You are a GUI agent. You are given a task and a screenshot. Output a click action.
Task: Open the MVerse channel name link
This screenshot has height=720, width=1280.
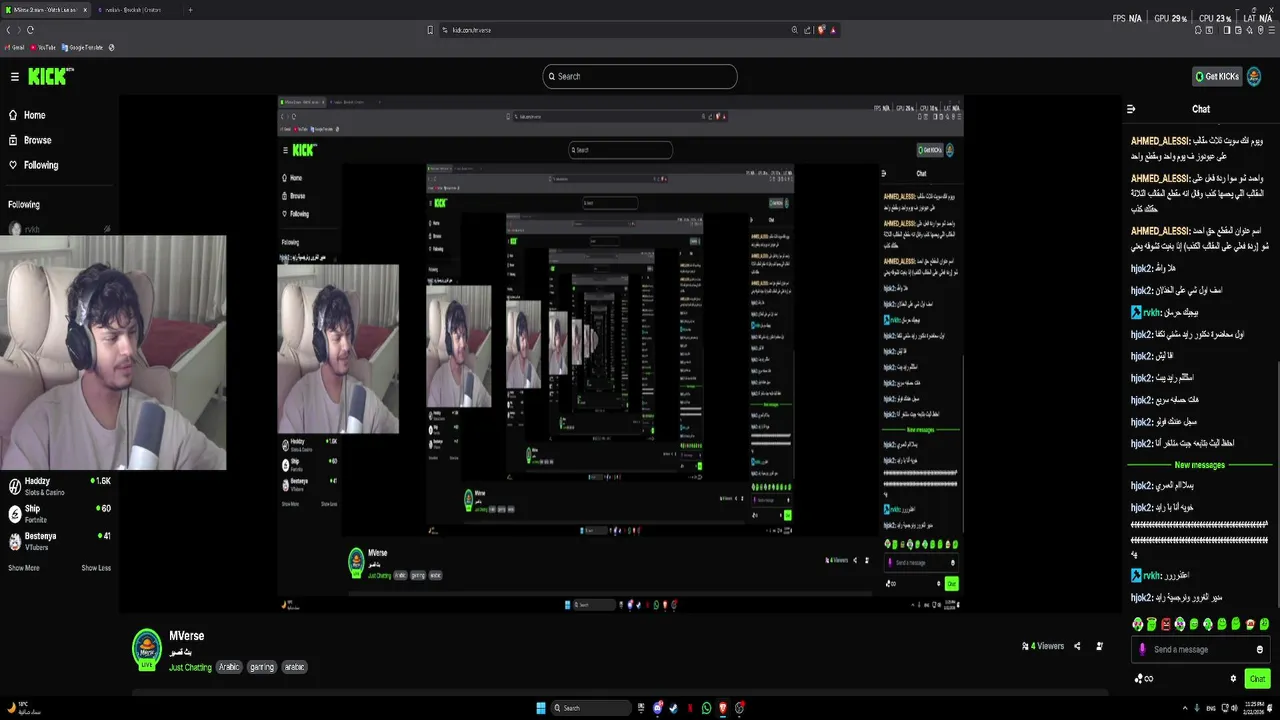tap(186, 636)
